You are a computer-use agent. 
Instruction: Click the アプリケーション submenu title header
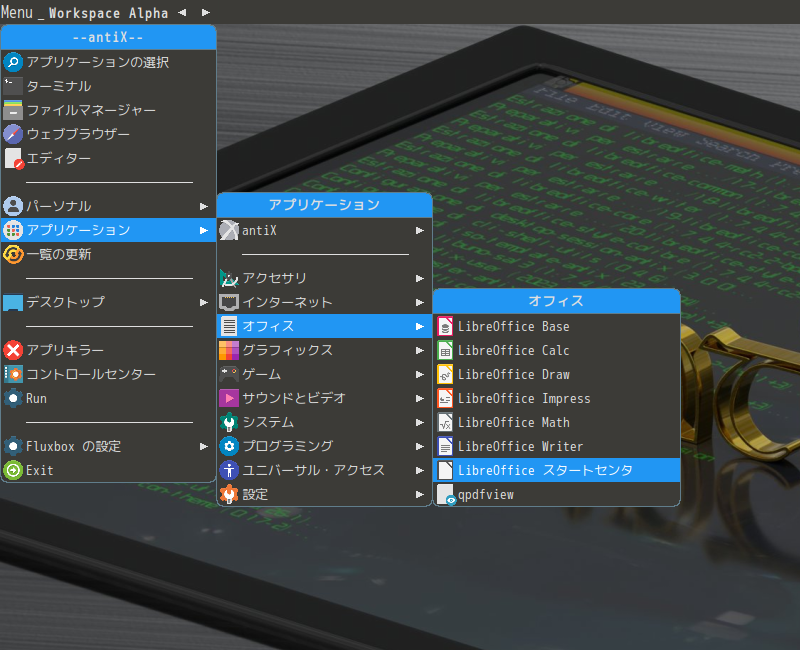point(324,205)
